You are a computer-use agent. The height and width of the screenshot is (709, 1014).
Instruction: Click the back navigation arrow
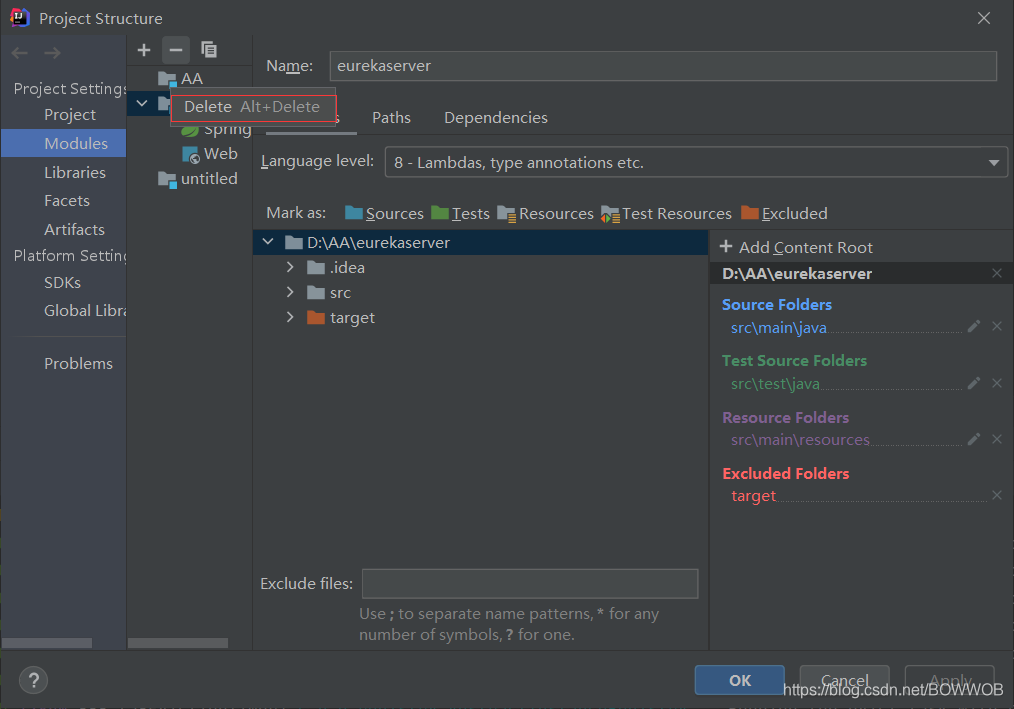pos(20,53)
